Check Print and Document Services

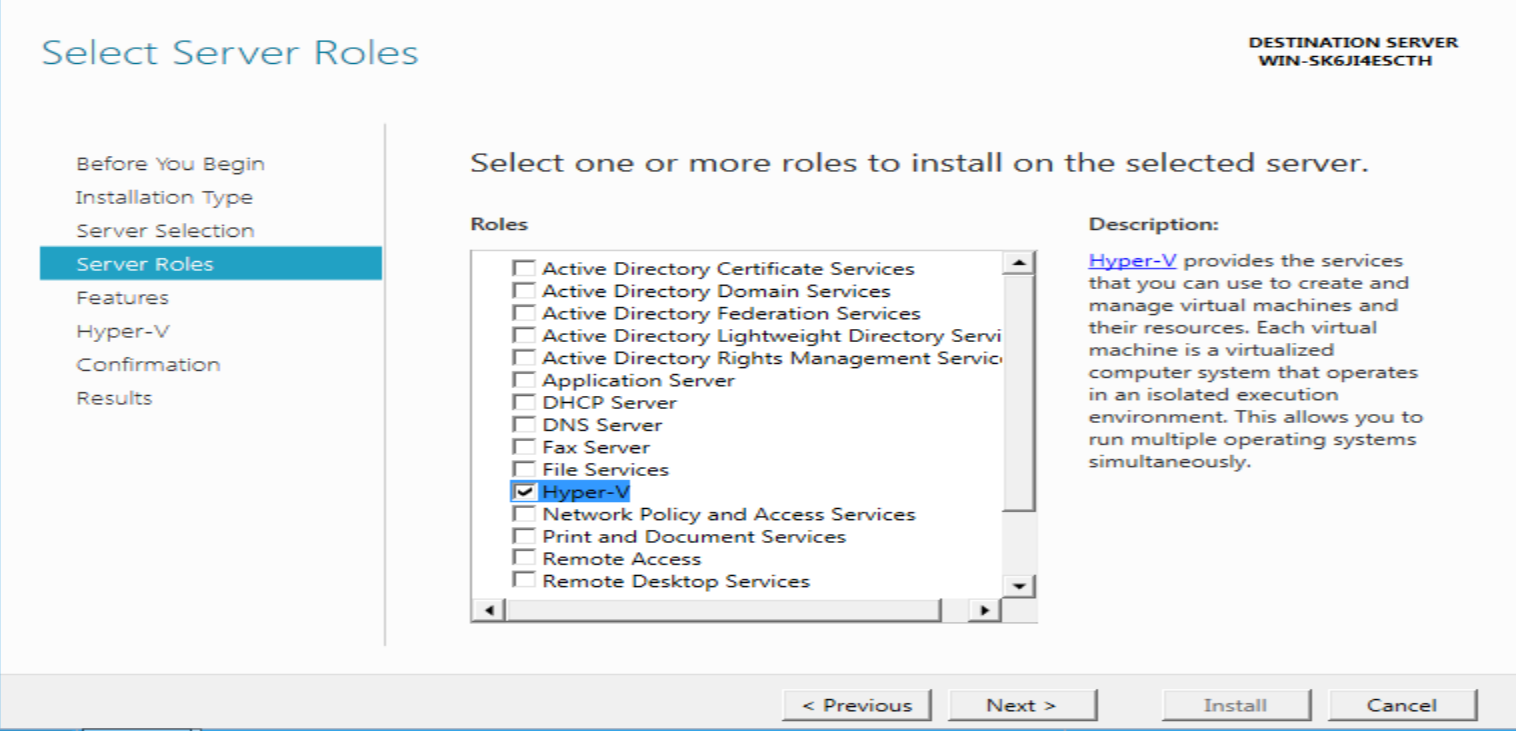pyautogui.click(x=523, y=537)
